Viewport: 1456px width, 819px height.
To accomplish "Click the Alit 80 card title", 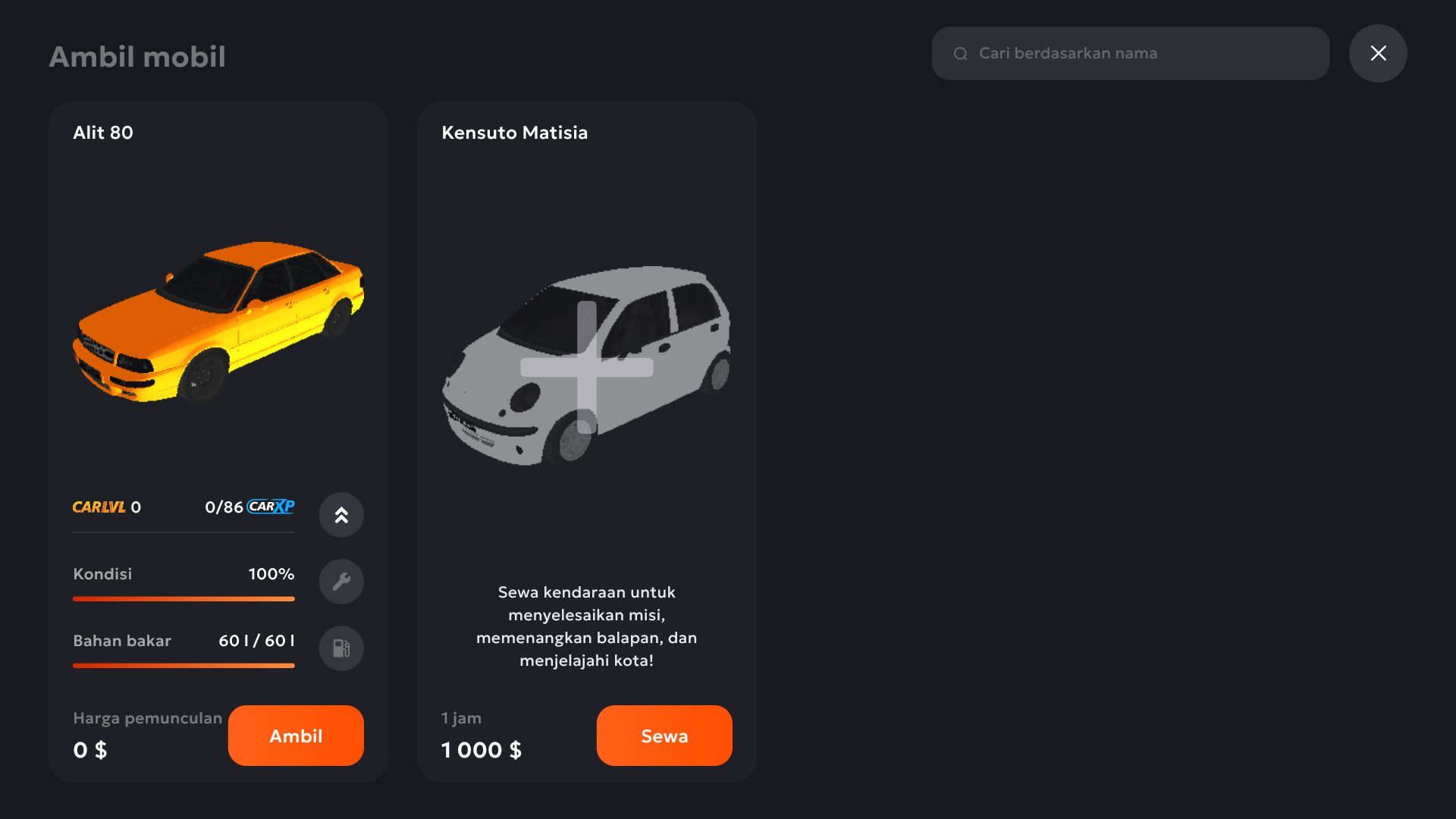I will tap(103, 133).
